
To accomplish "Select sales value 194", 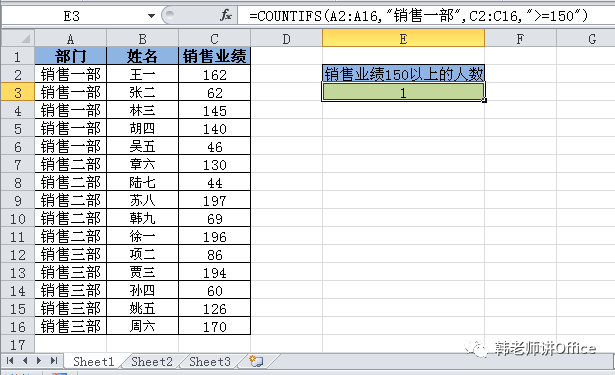I will pyautogui.click(x=214, y=272).
